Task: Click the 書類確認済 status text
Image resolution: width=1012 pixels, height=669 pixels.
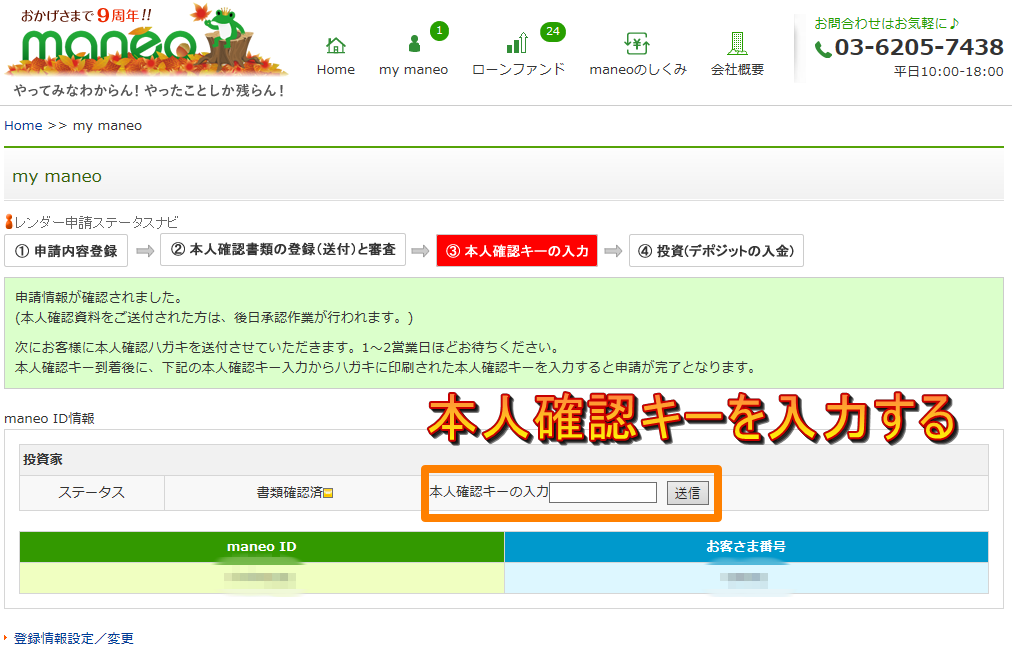Action: click(x=290, y=492)
